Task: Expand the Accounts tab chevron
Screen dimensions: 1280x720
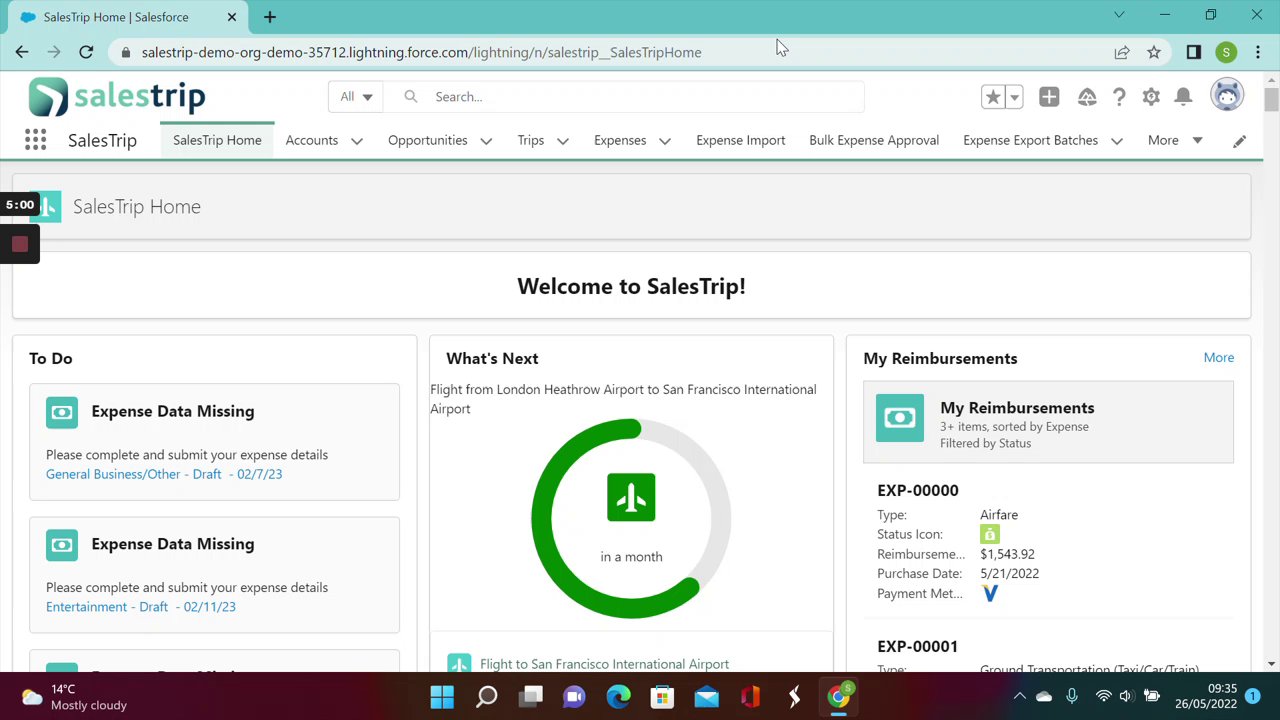Action: [x=357, y=141]
